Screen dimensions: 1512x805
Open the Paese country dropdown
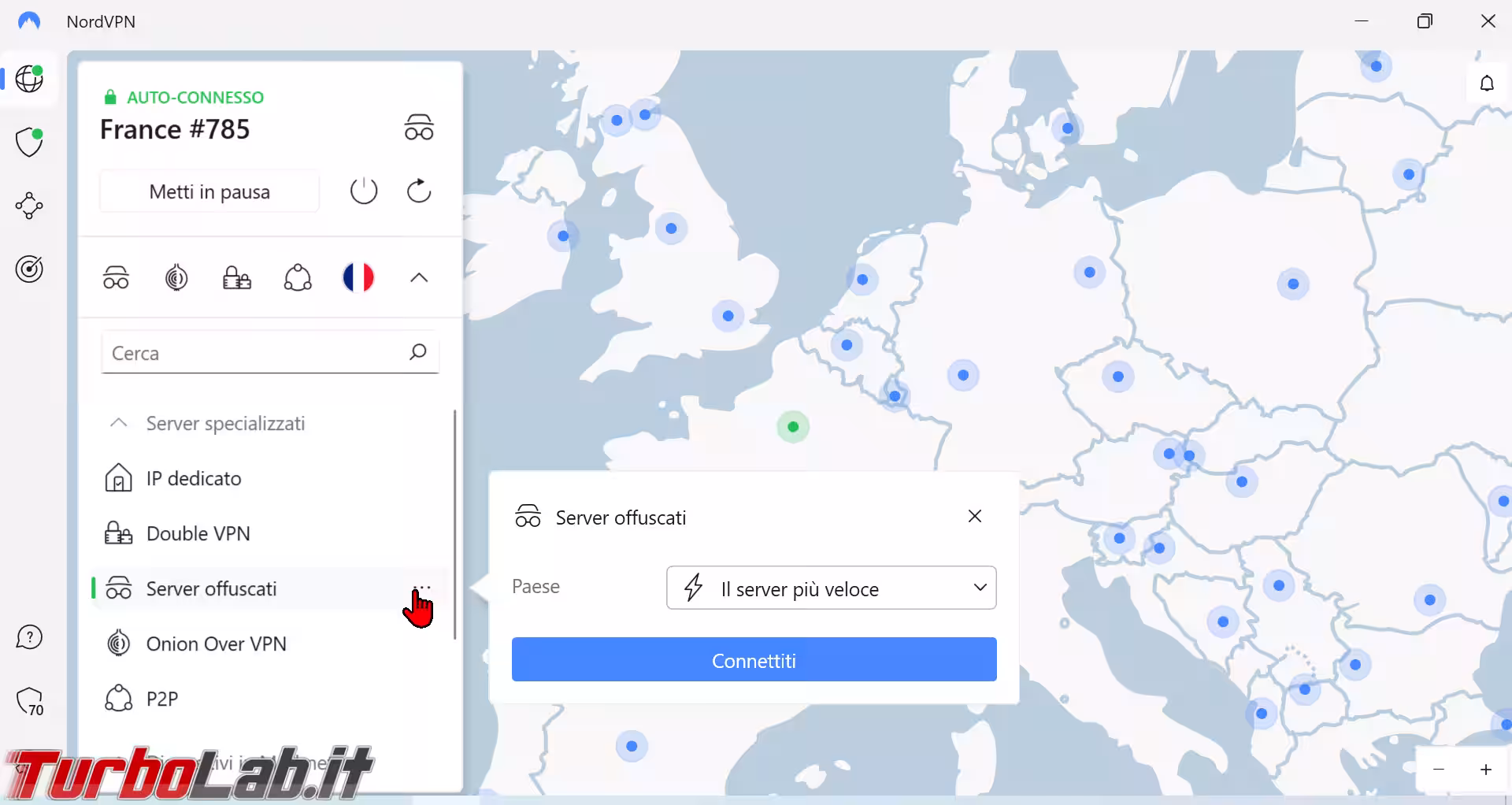click(832, 588)
